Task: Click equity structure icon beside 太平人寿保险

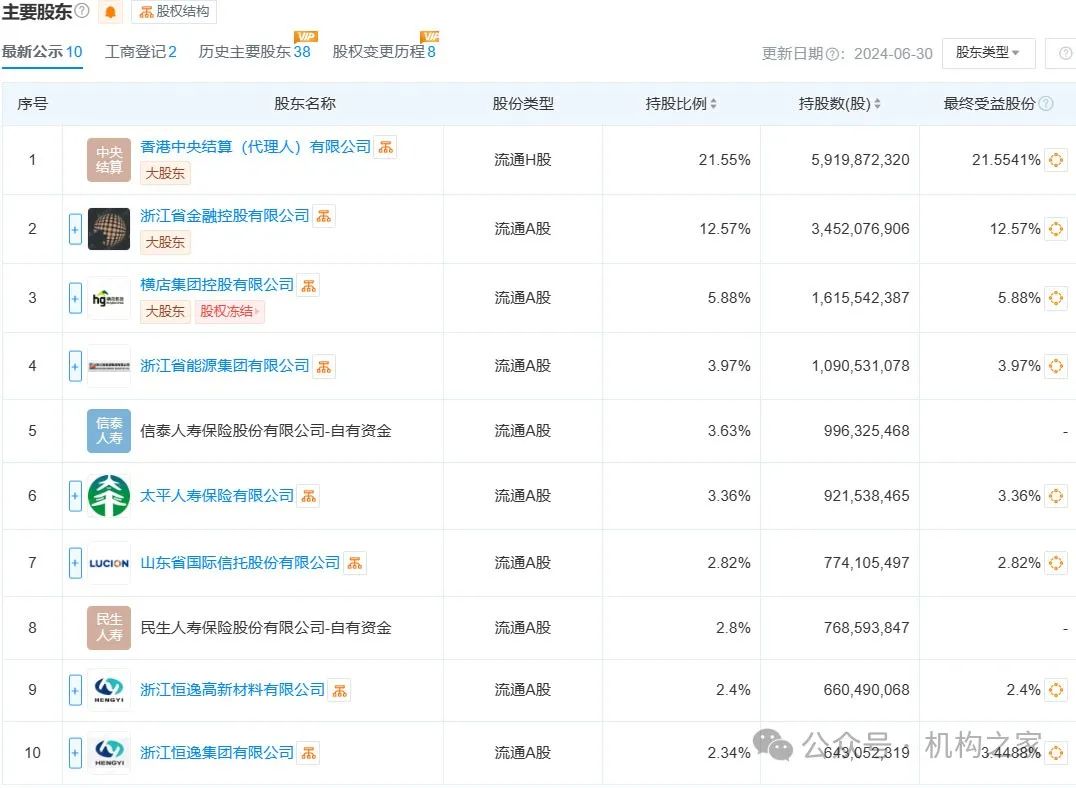Action: coord(309,496)
